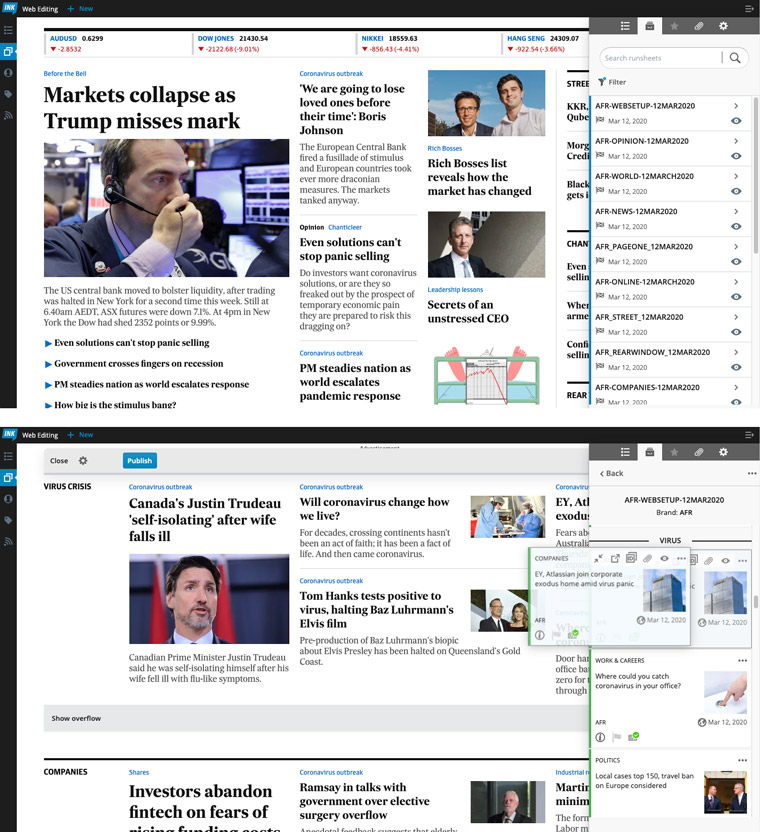Click copy icon on floating COMPANIES card
This screenshot has width=760, height=832.
[x=631, y=558]
